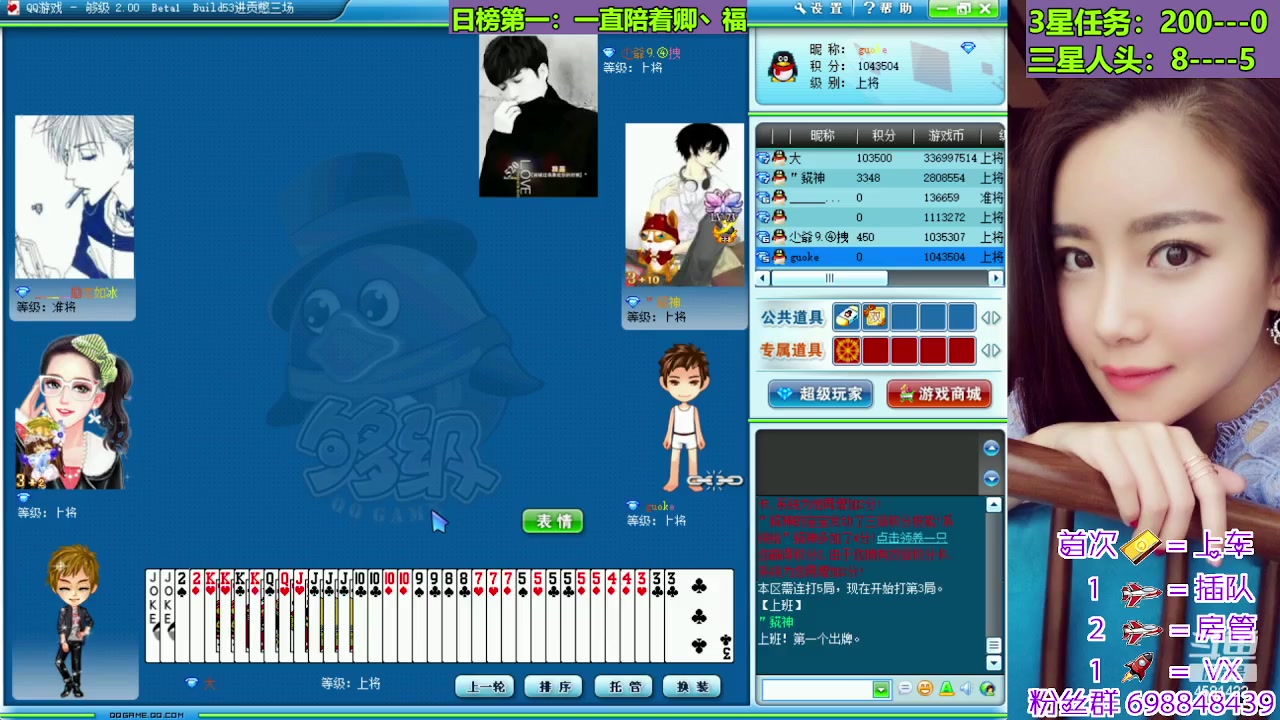
Task: Sort player list by 游戏币 column
Action: point(946,136)
